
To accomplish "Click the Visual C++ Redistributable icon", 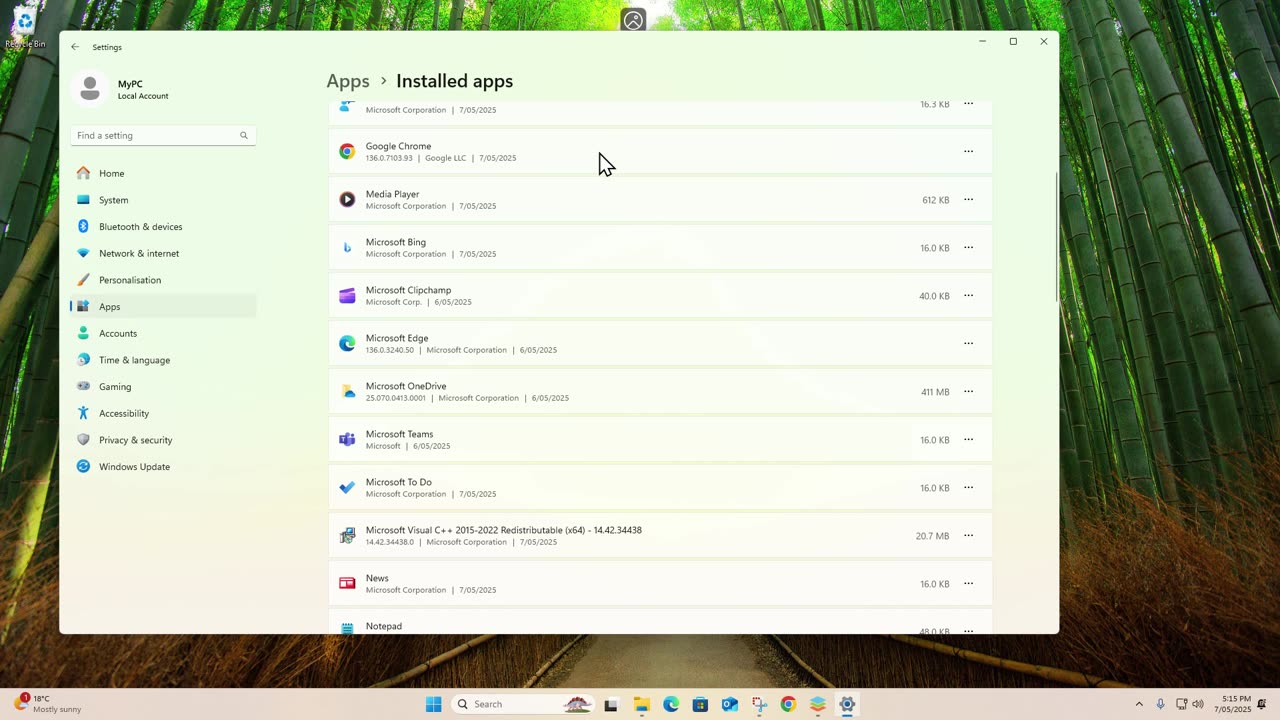I will tap(347, 536).
